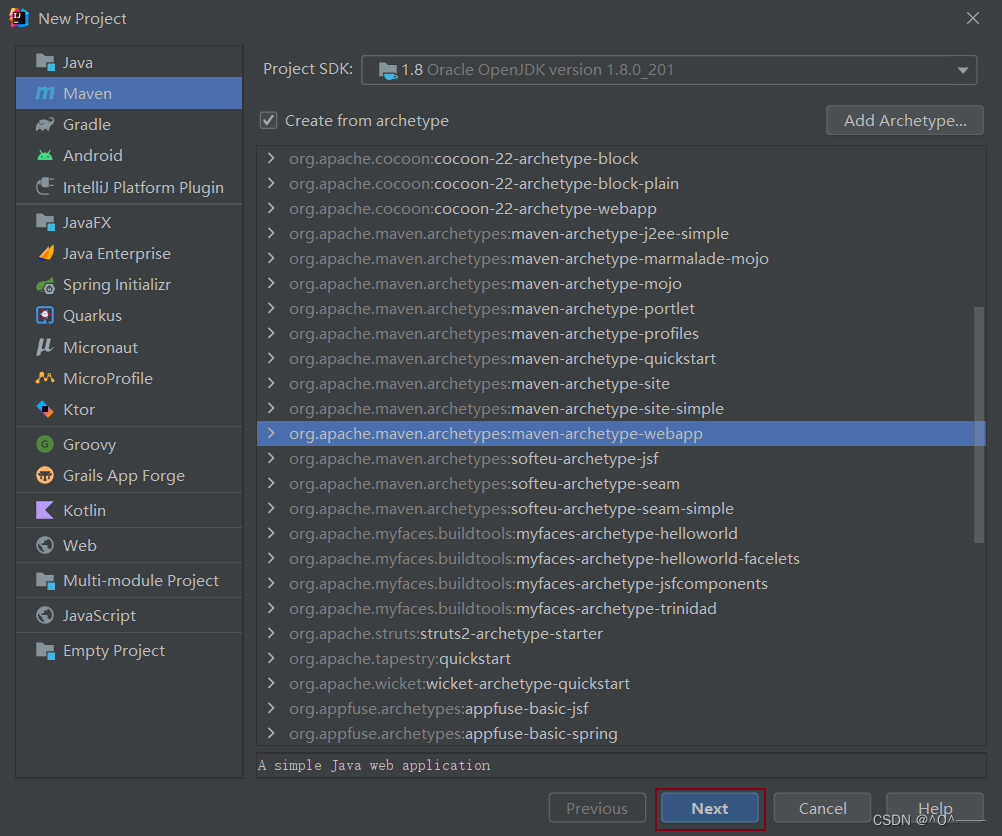The width and height of the screenshot is (1002, 836).
Task: Click the Web globe icon
Action: click(x=45, y=545)
